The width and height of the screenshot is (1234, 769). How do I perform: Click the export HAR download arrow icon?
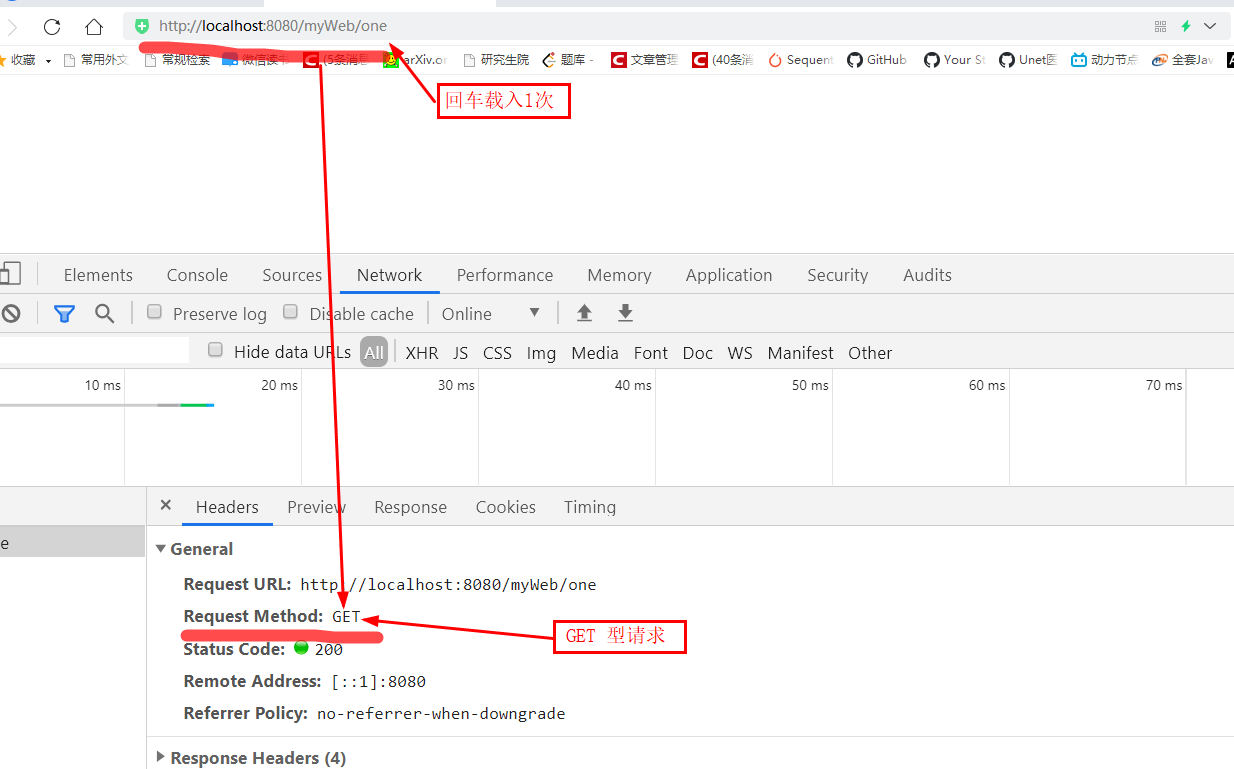[x=625, y=313]
